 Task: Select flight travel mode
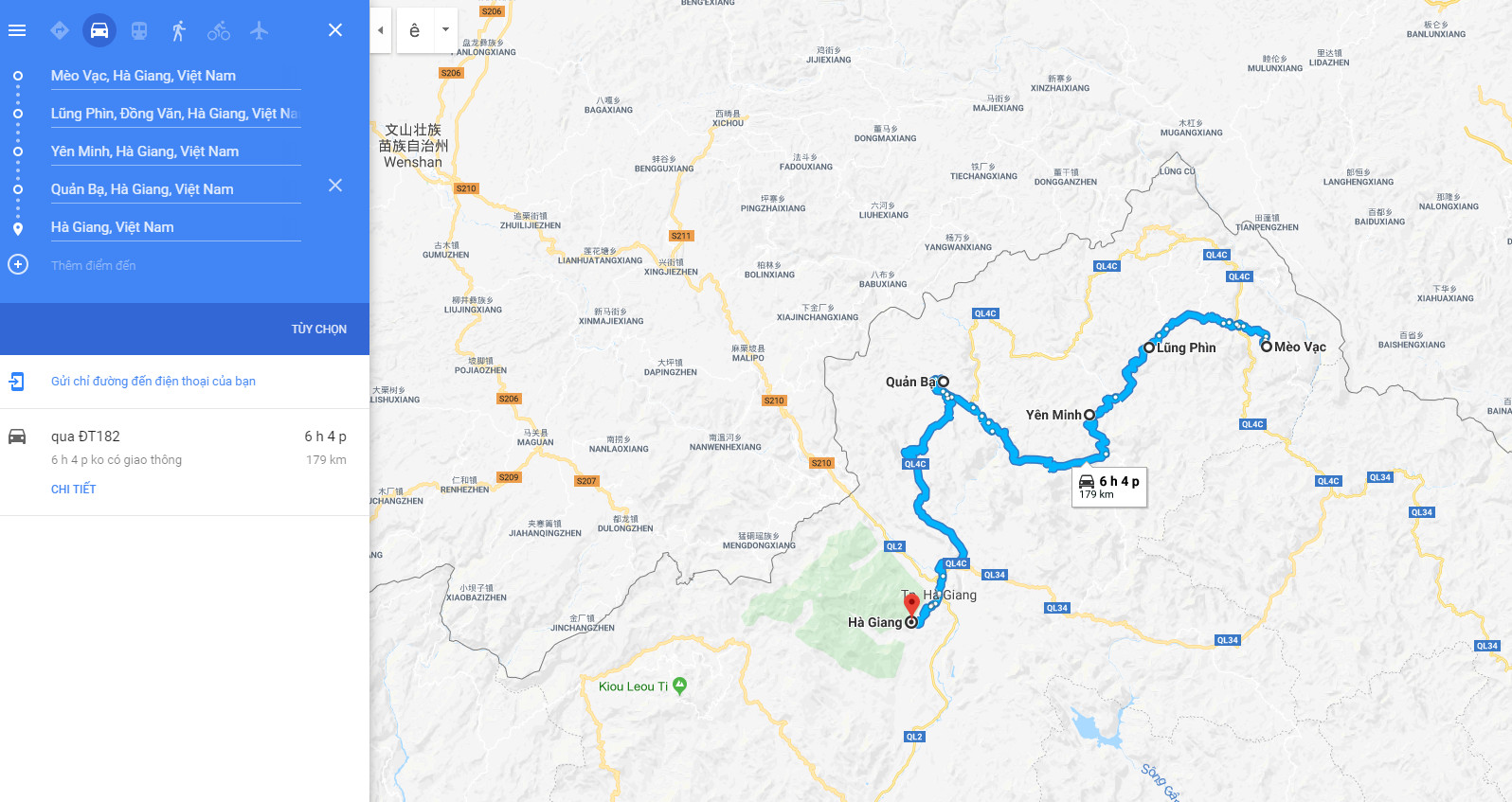[259, 30]
